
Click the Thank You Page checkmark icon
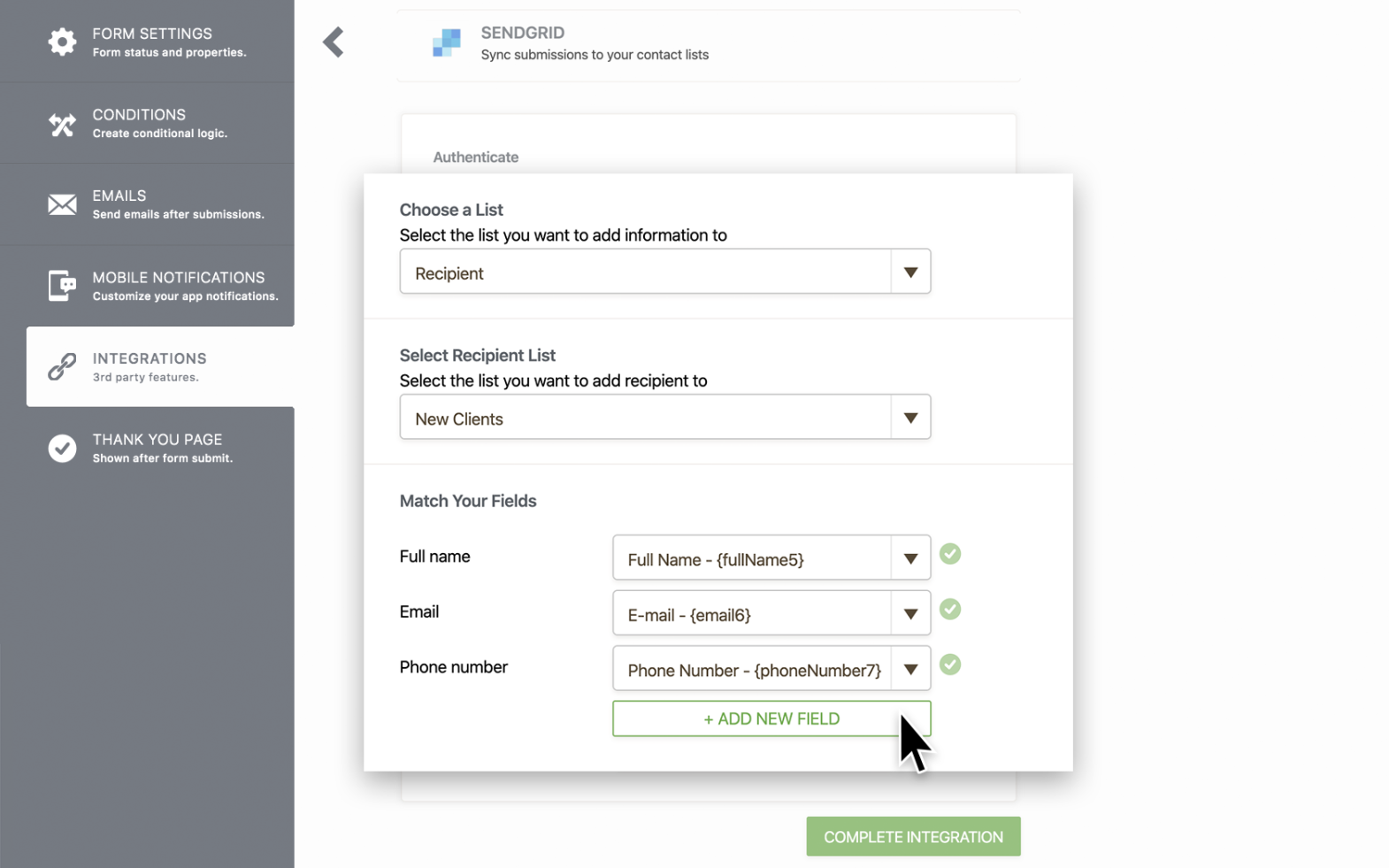pyautogui.click(x=62, y=448)
